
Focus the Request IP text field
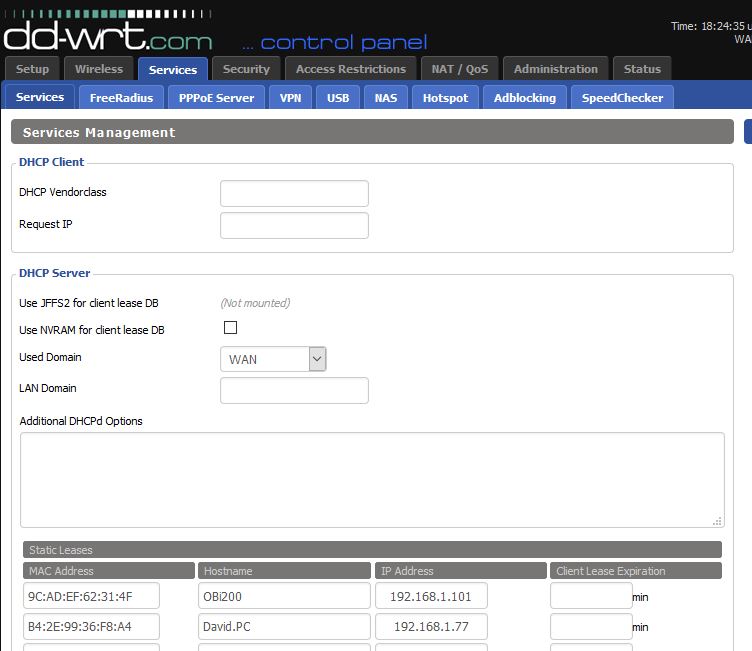pos(294,225)
